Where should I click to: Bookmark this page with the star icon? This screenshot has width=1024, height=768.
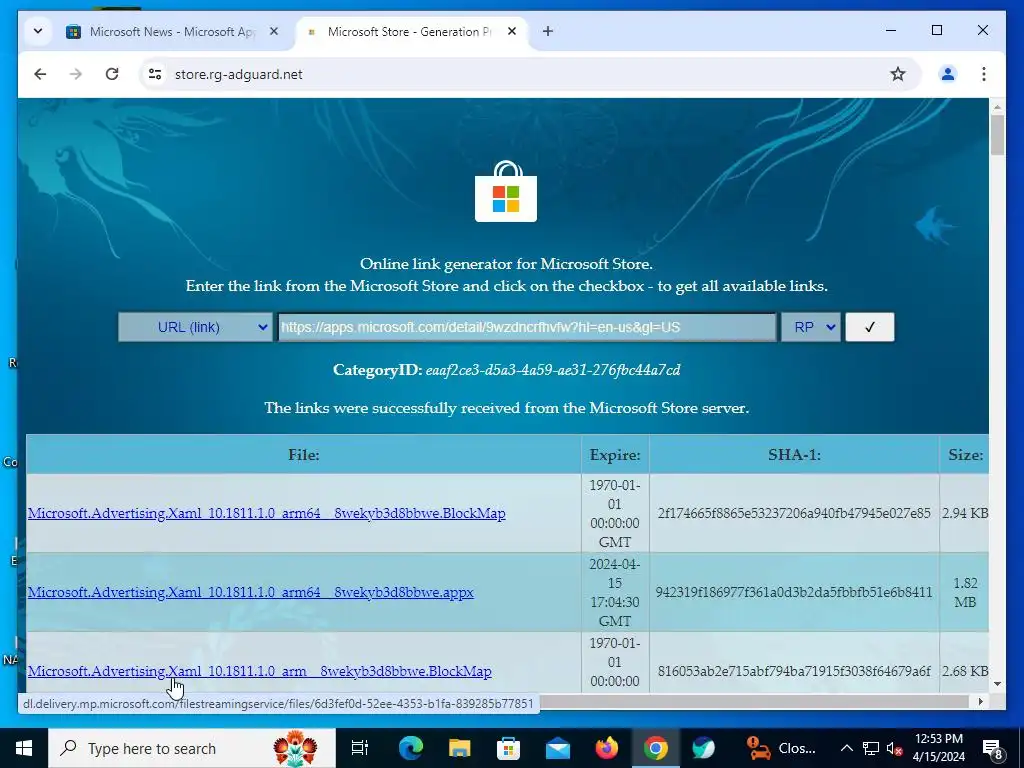[x=898, y=74]
